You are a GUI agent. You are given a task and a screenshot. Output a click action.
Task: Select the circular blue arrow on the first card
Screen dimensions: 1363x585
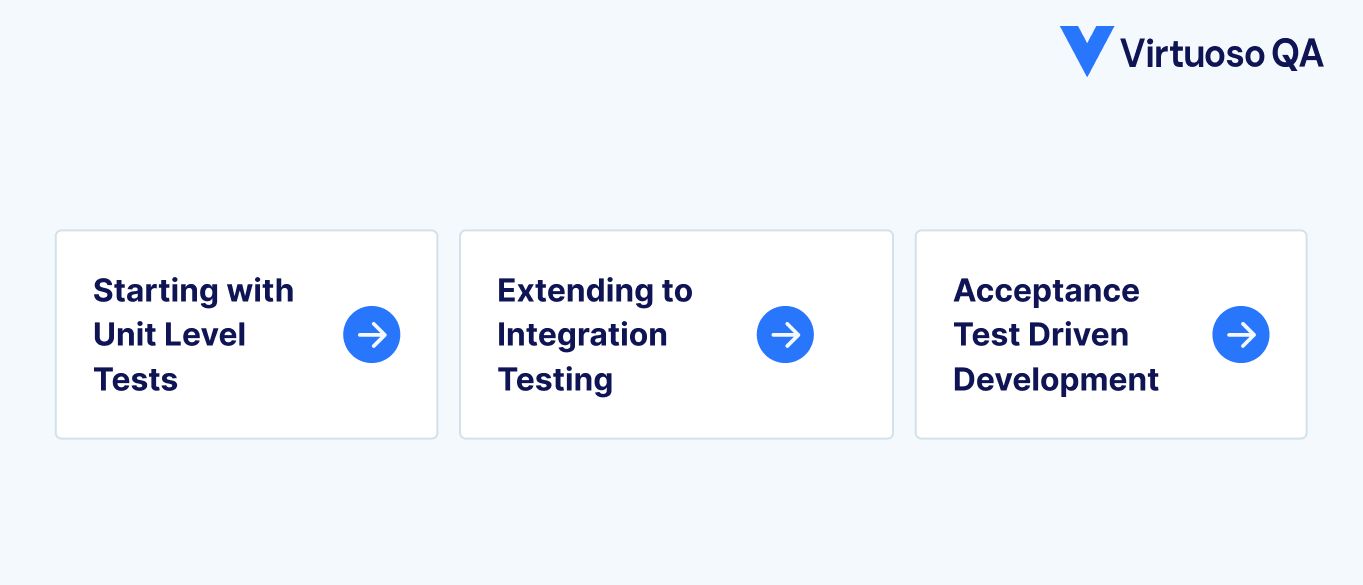pos(372,334)
